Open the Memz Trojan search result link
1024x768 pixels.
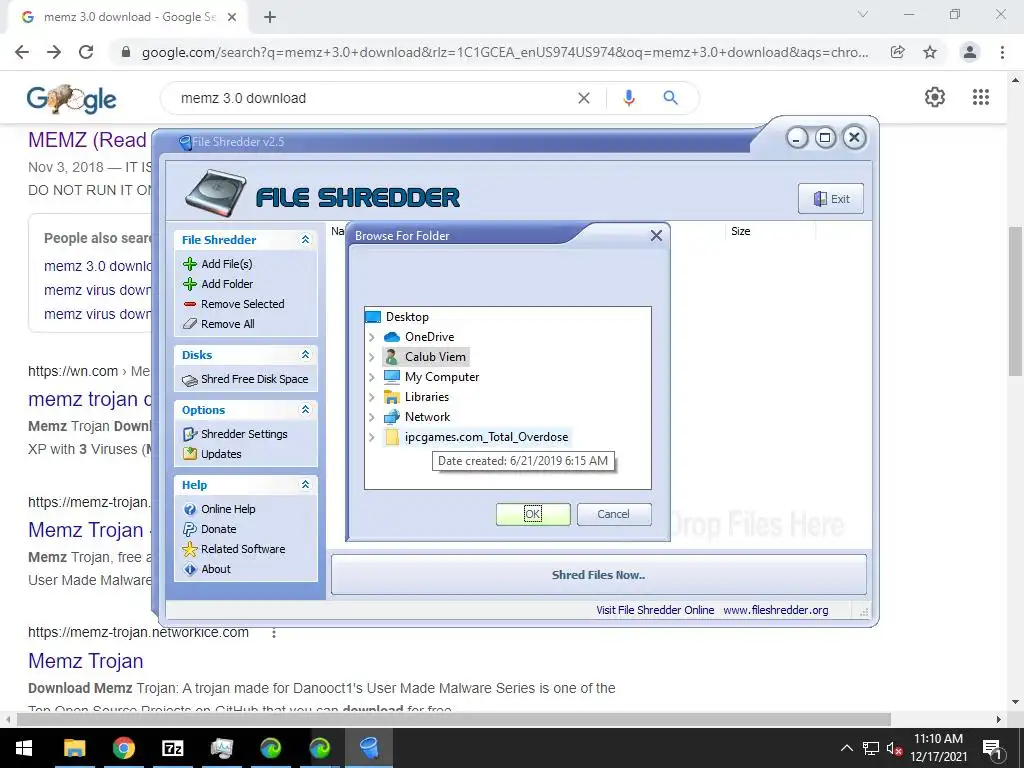[86, 661]
